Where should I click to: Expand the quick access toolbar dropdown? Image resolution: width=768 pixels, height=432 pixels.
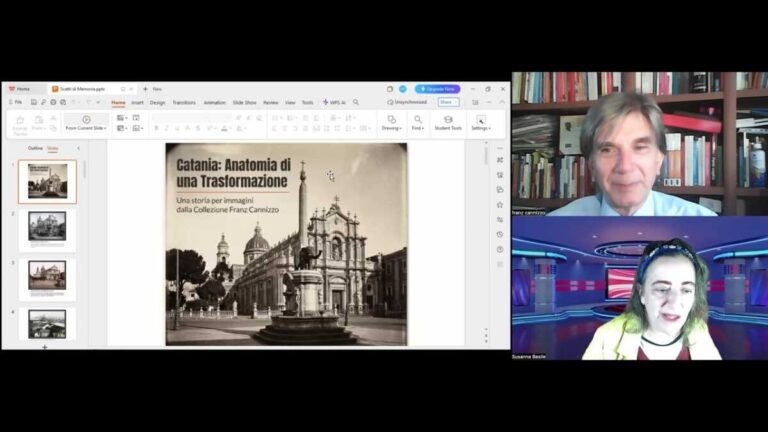click(98, 102)
